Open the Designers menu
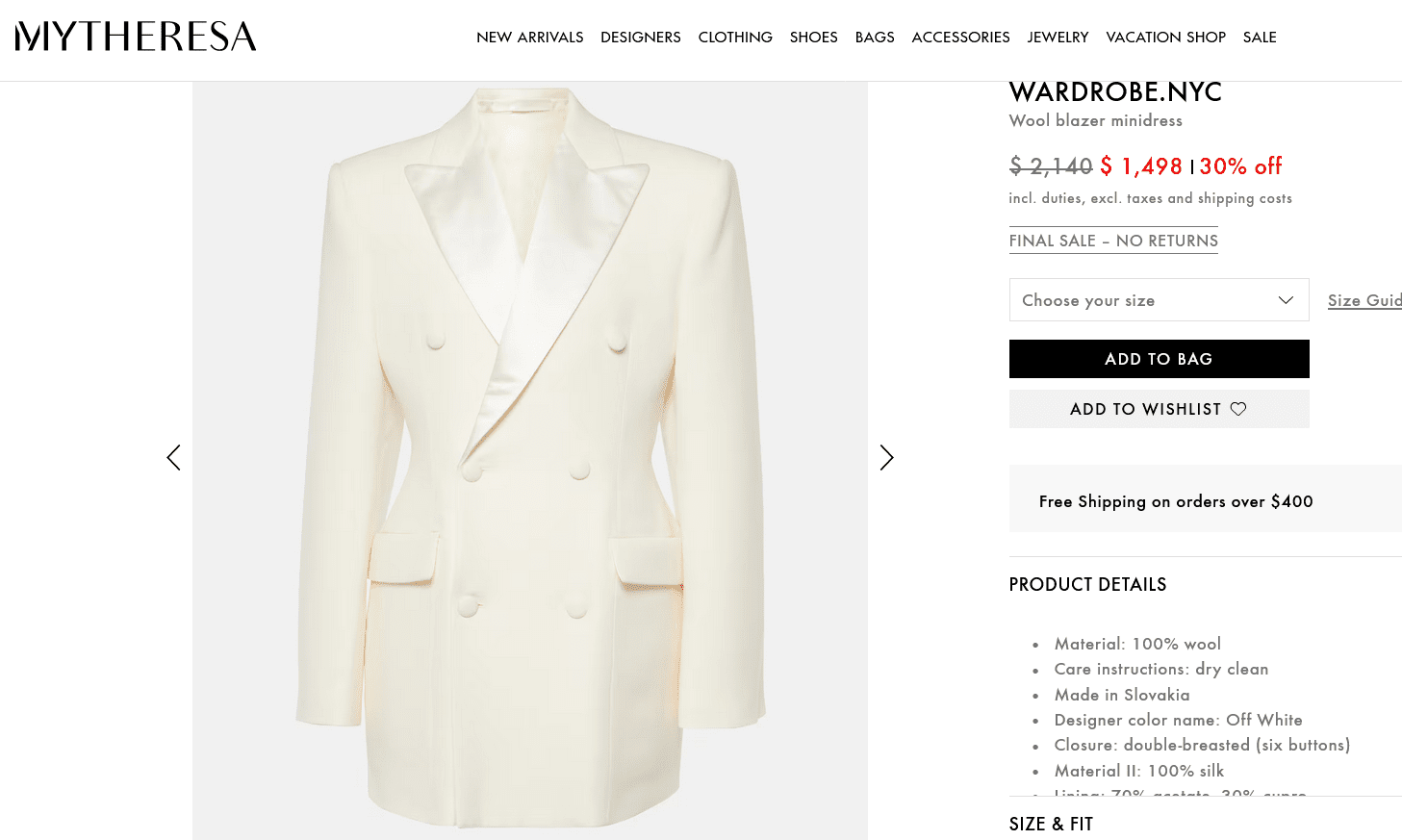Image resolution: width=1402 pixels, height=840 pixels. point(640,38)
